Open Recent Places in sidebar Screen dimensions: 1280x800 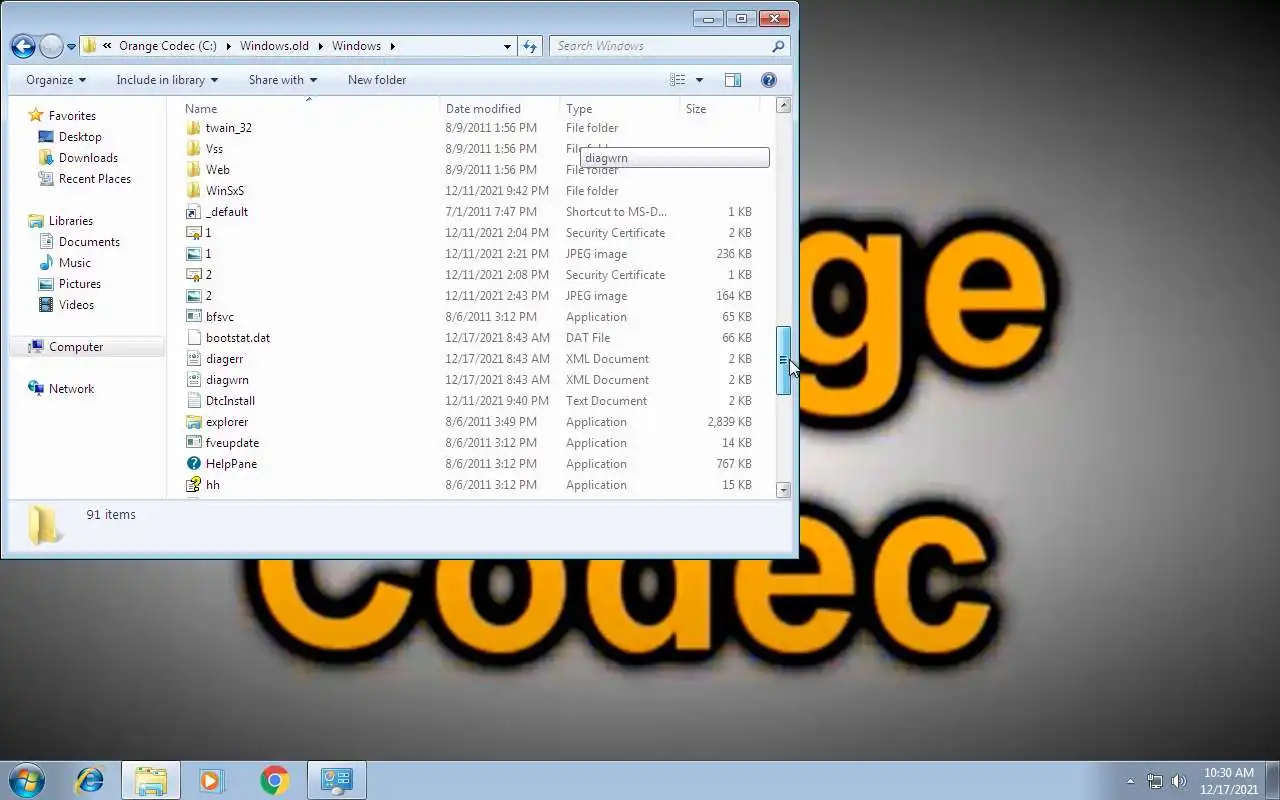[x=95, y=179]
